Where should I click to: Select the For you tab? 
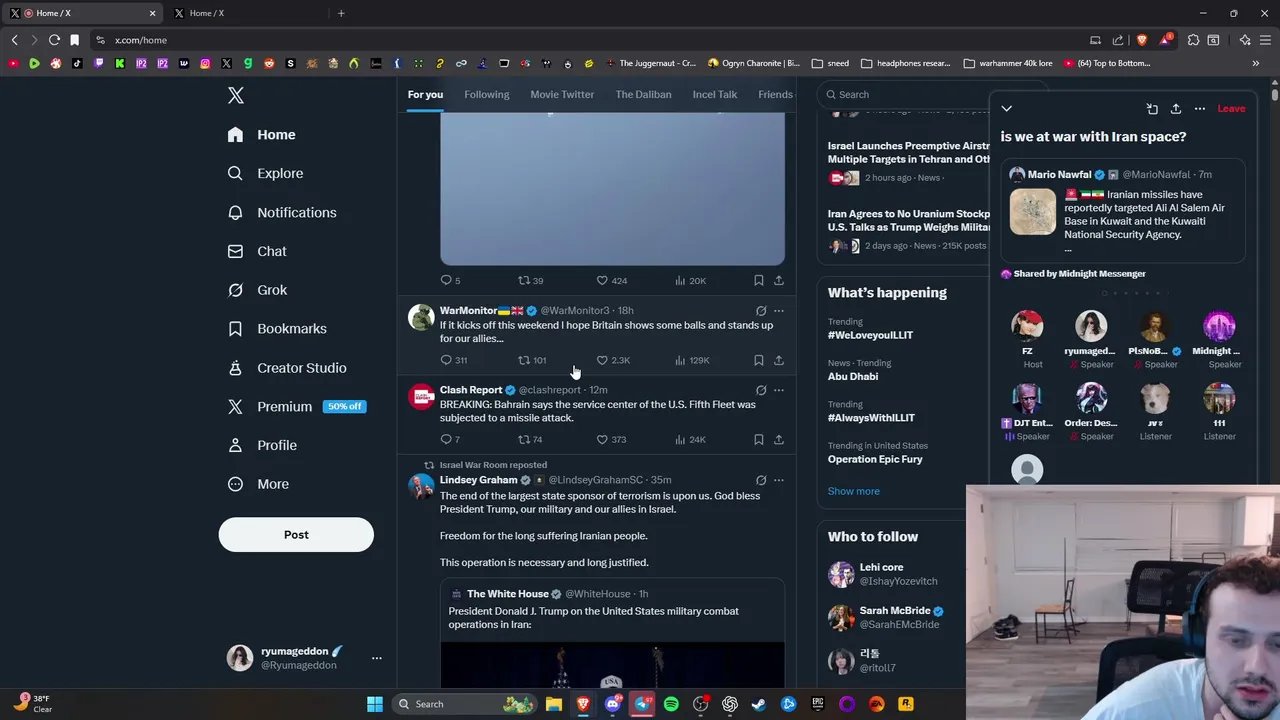pos(425,94)
